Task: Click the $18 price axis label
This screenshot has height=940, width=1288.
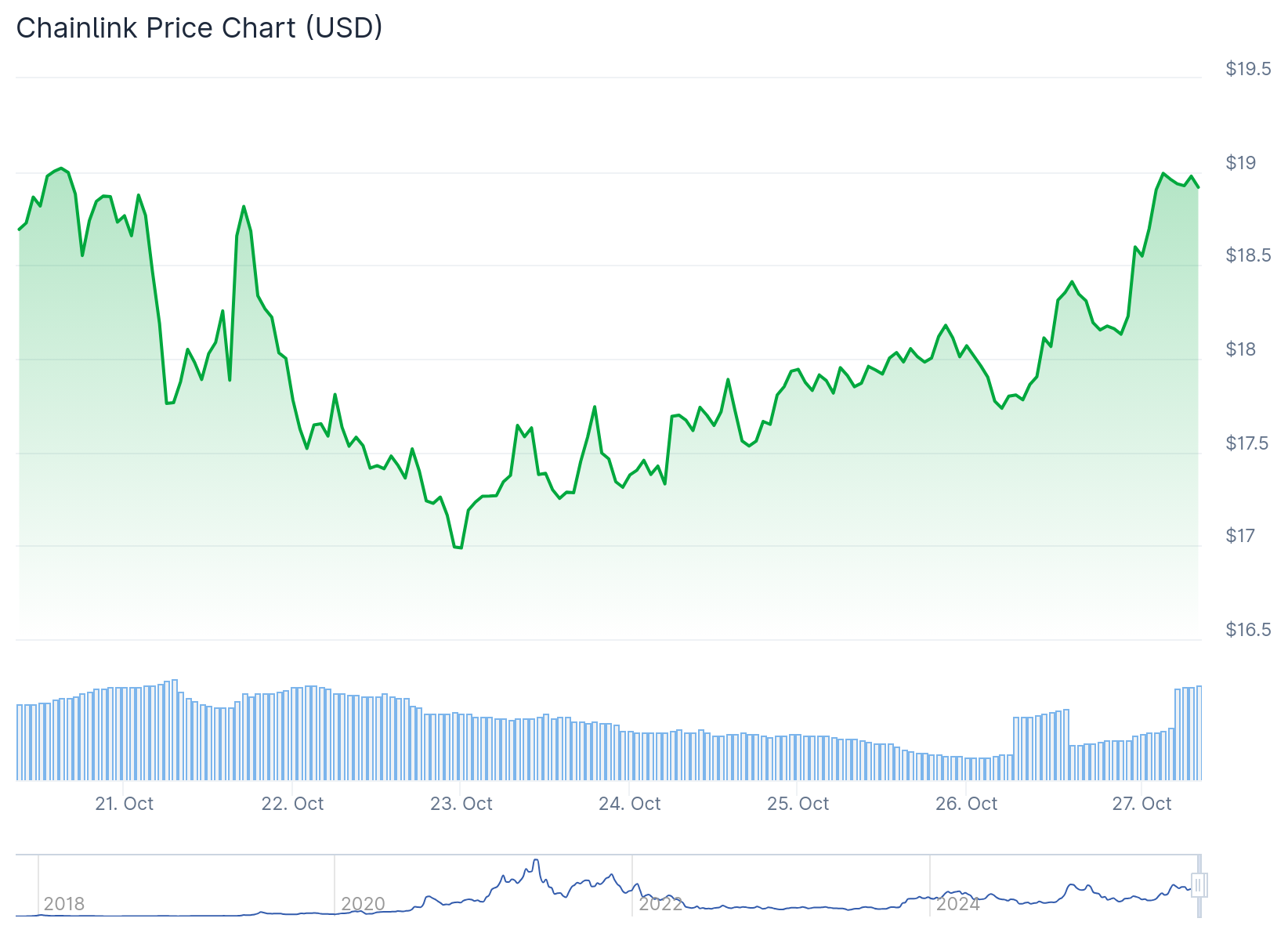Action: (x=1241, y=349)
